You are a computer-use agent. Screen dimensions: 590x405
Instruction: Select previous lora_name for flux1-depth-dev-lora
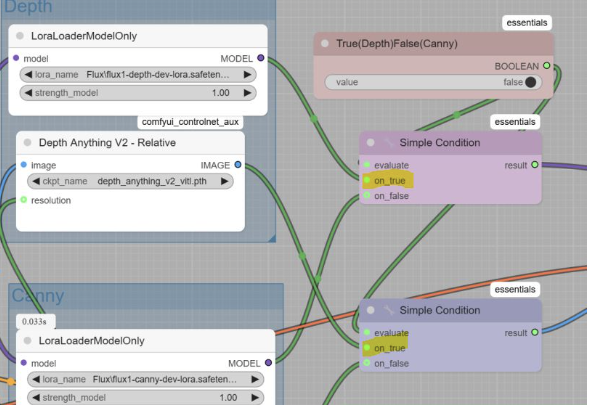28,75
